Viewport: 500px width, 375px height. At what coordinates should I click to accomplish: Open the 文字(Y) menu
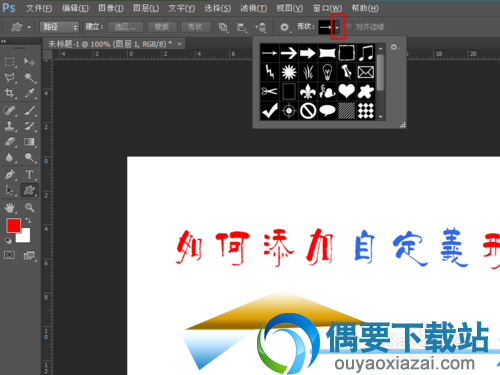tap(182, 8)
